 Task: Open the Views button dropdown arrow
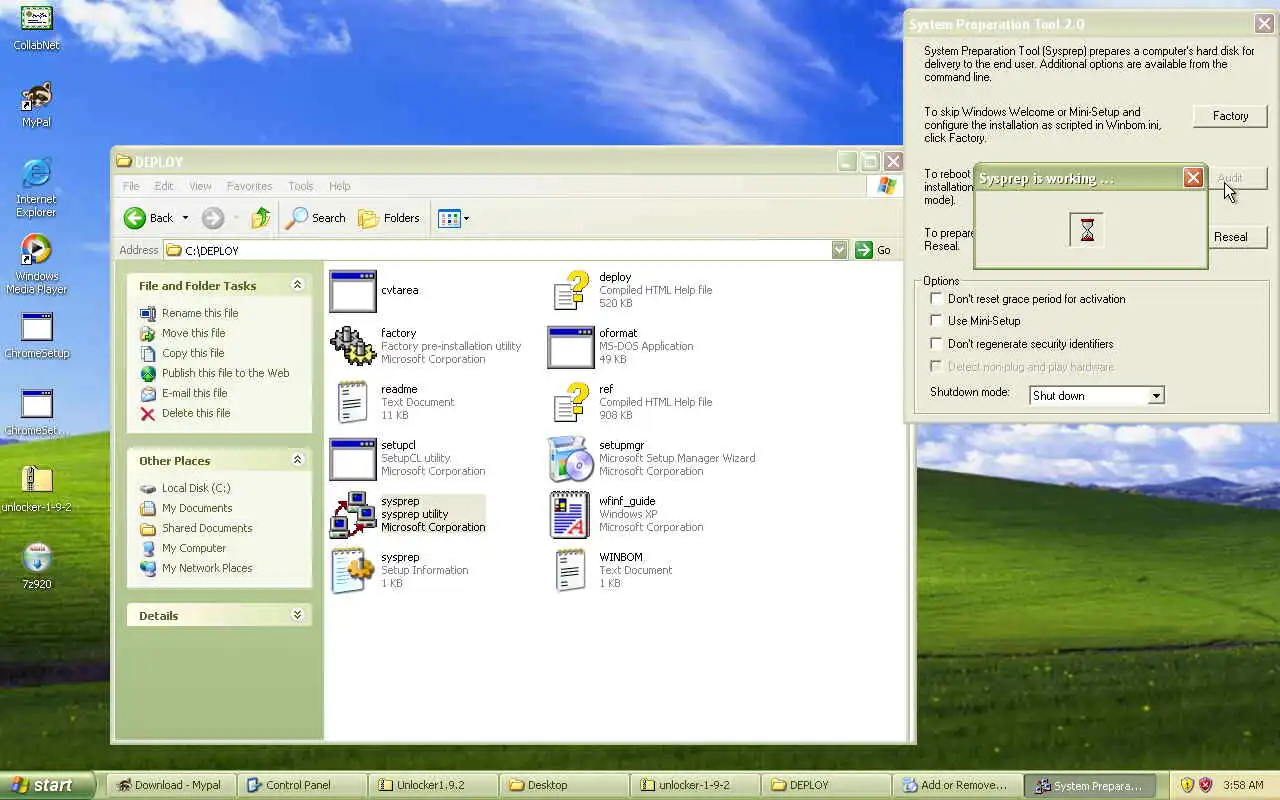[466, 218]
